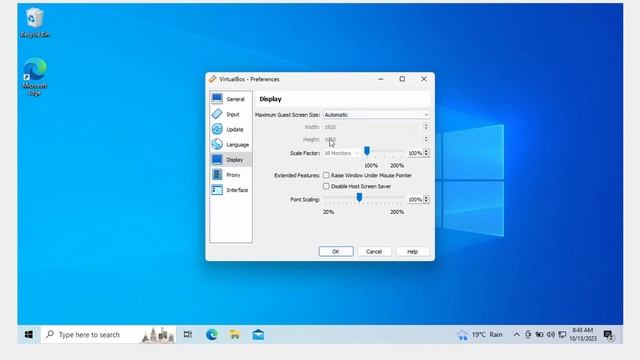This screenshot has height=360, width=640.
Task: Open Help for preferences dialog
Action: pos(412,251)
